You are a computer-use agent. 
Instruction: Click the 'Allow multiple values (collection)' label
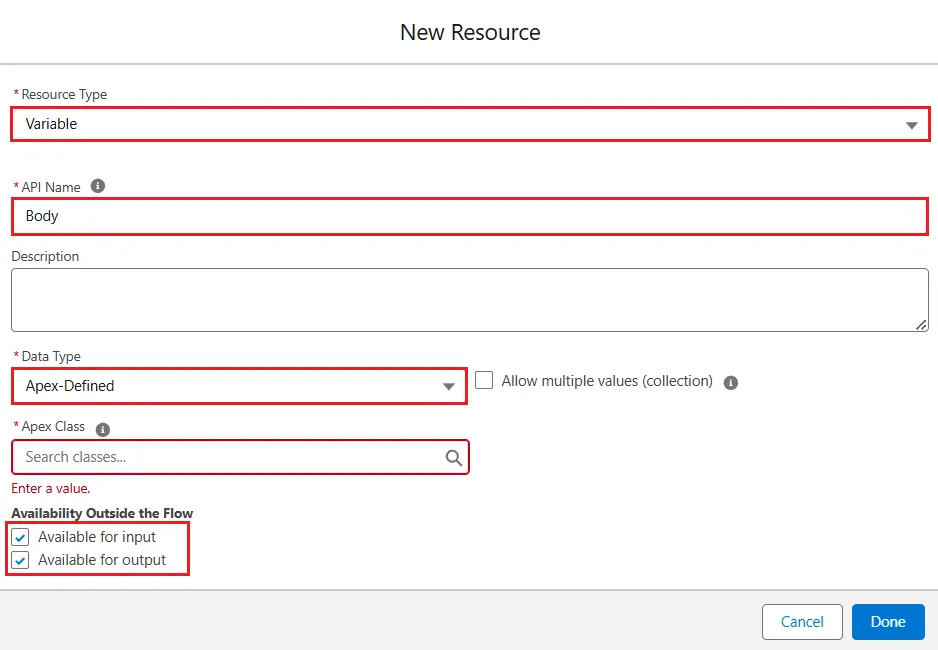(607, 381)
